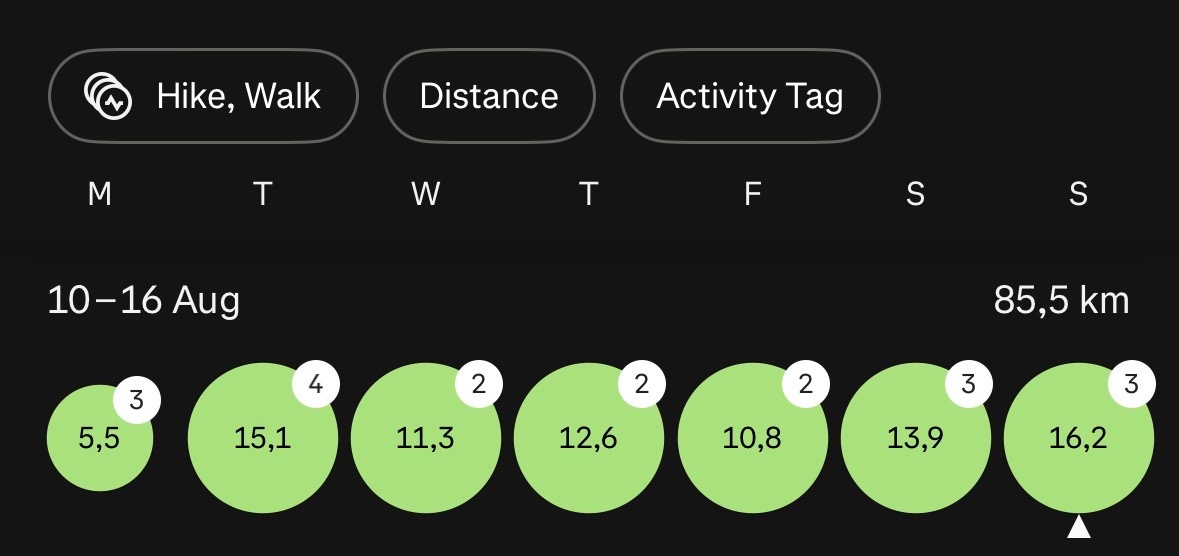This screenshot has height=556, width=1179.
Task: Open the Hike, Walk sport filter
Action: point(203,96)
